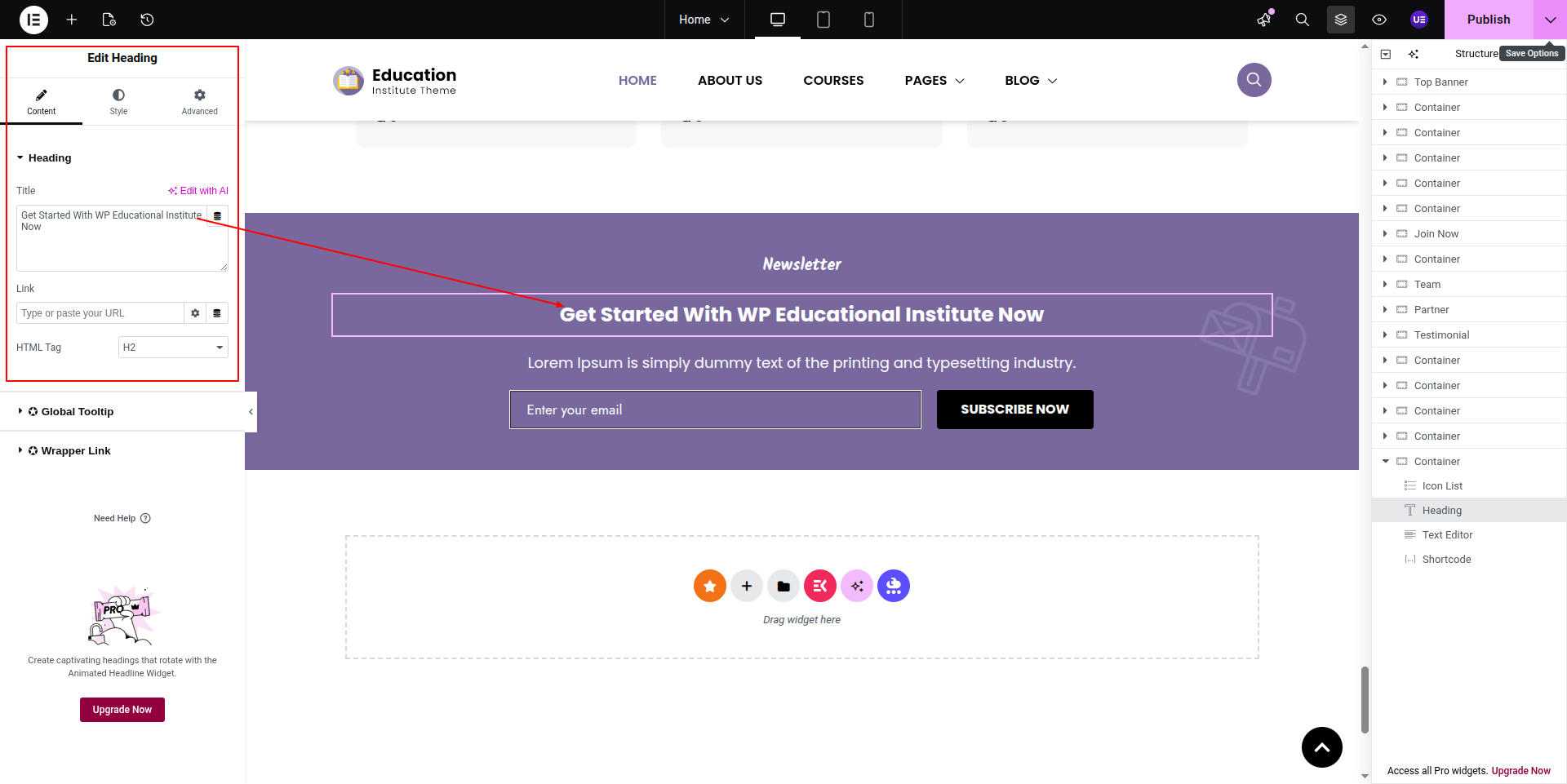1567x784 pixels.
Task: Click the purple site search icon
Action: point(1254,80)
